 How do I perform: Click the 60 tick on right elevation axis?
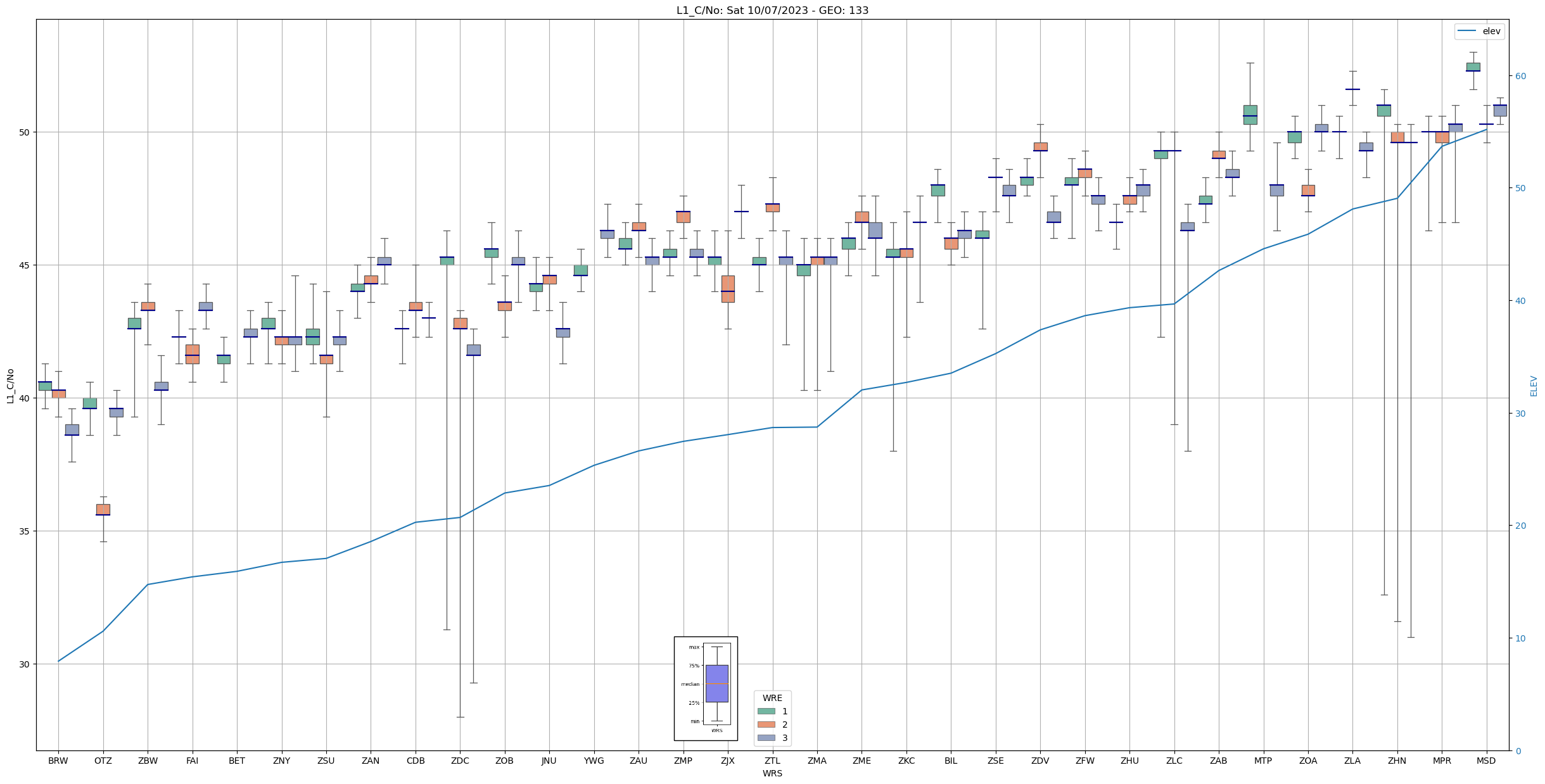[1520, 76]
